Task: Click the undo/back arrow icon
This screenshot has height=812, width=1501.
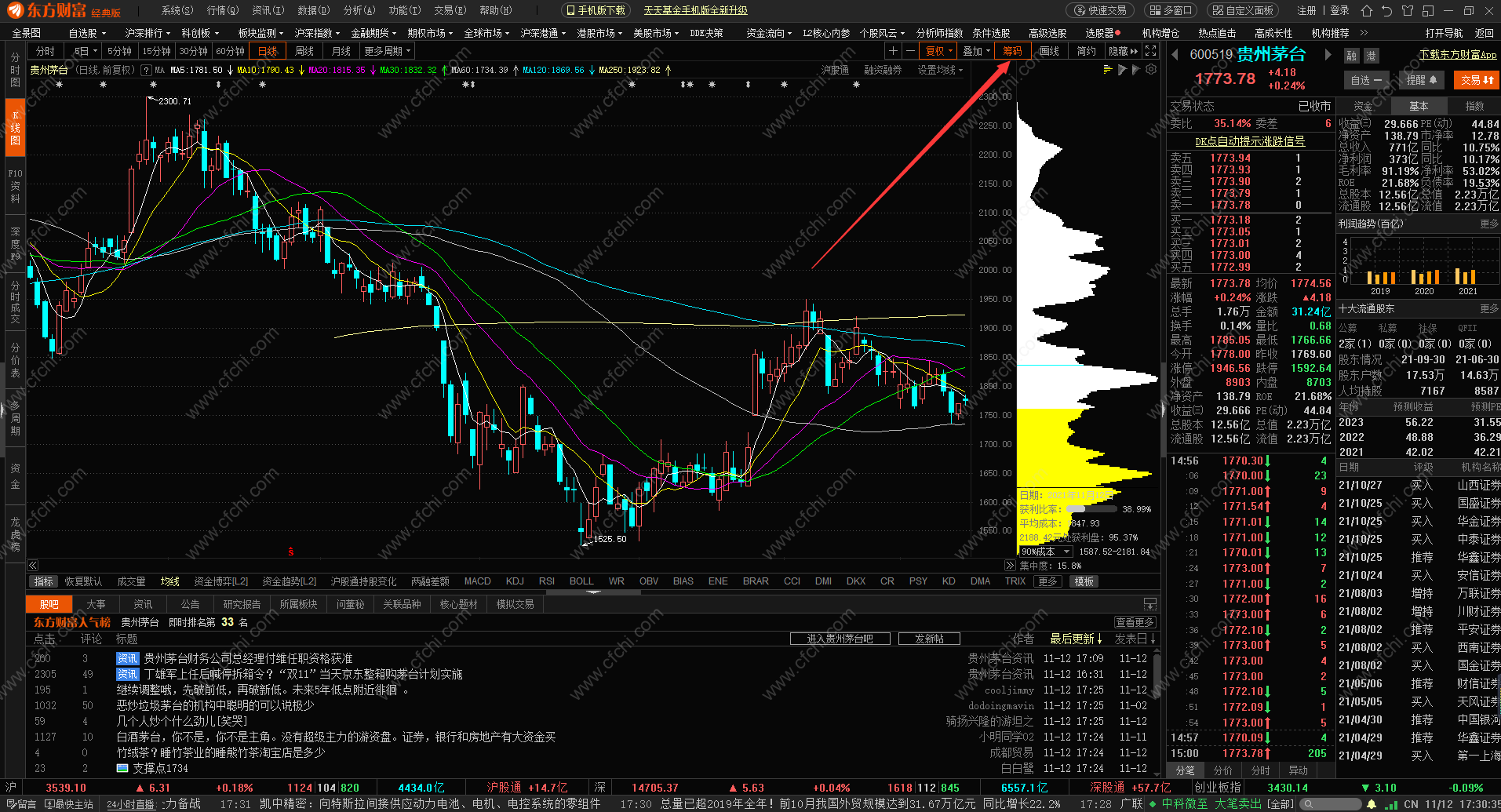Action: [1386, 10]
